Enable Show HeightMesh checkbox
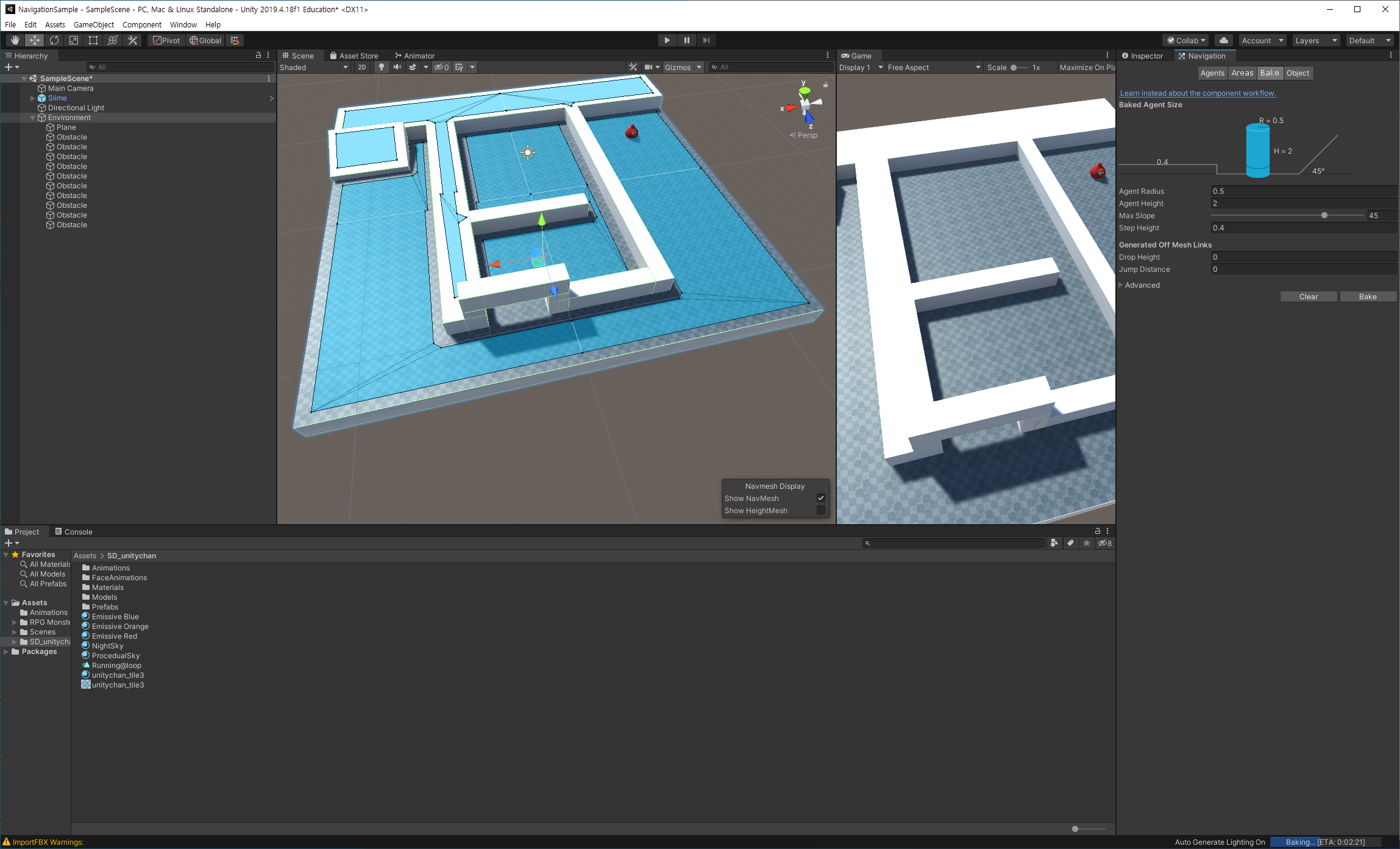 821,510
